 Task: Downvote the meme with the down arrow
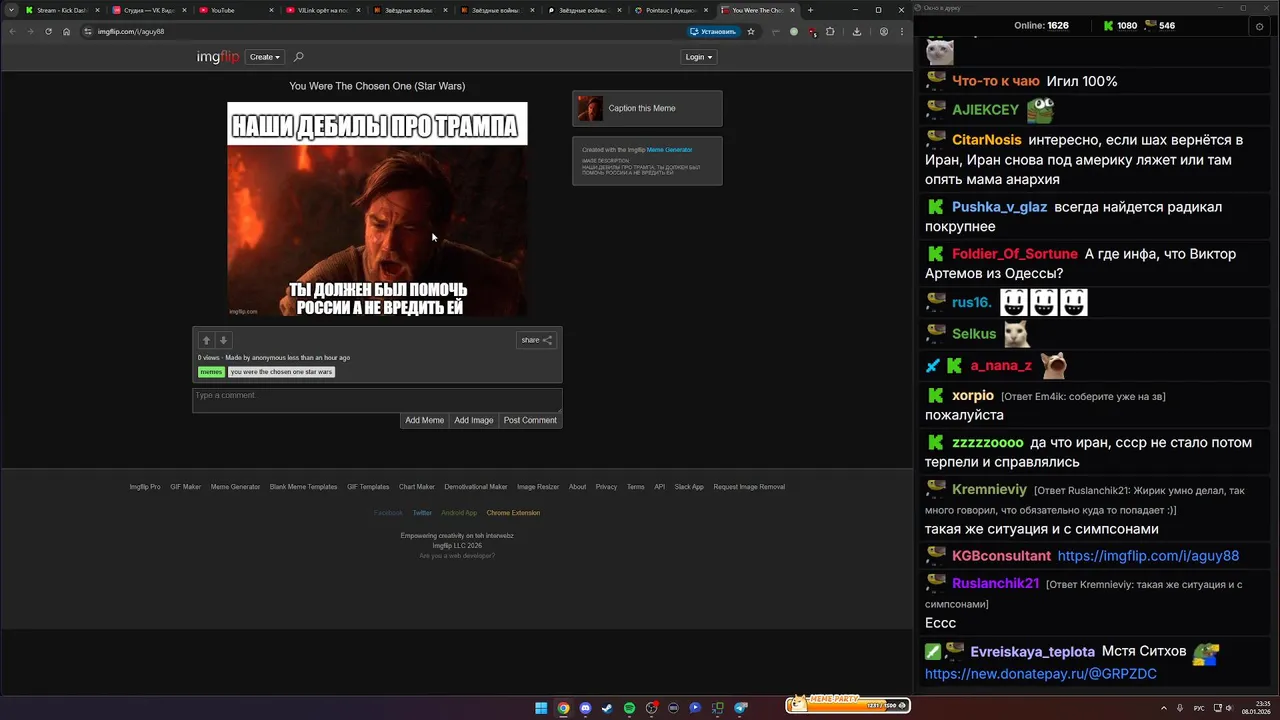coord(224,340)
